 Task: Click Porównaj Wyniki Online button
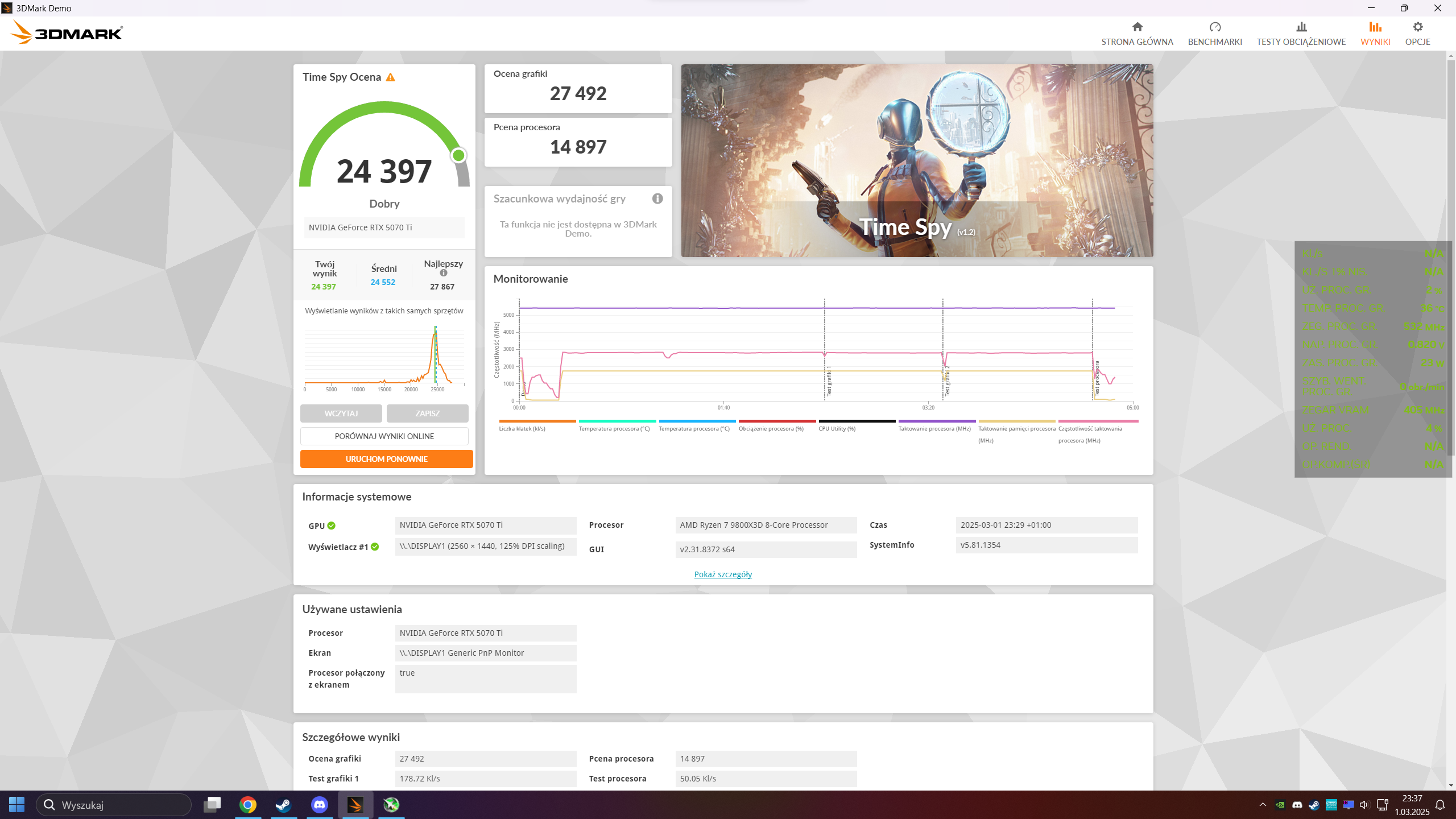click(384, 436)
